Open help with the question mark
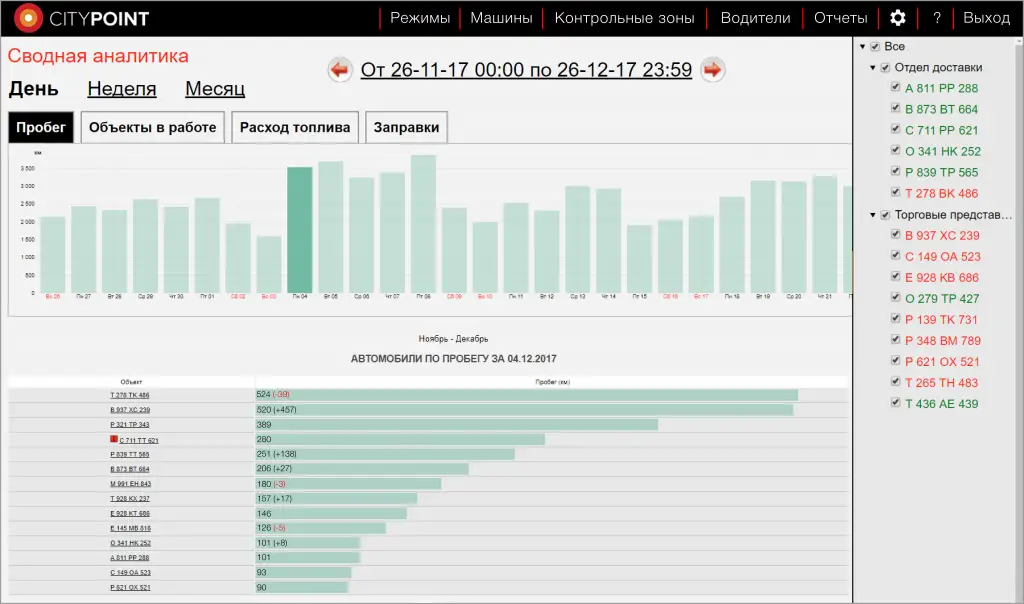 point(937,18)
